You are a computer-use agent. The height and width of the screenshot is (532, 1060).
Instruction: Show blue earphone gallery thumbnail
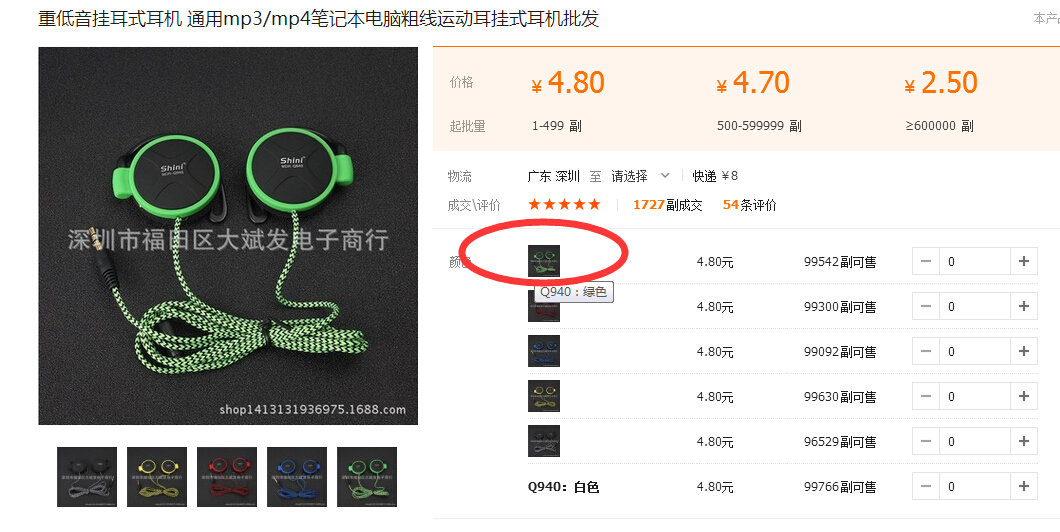[x=297, y=477]
